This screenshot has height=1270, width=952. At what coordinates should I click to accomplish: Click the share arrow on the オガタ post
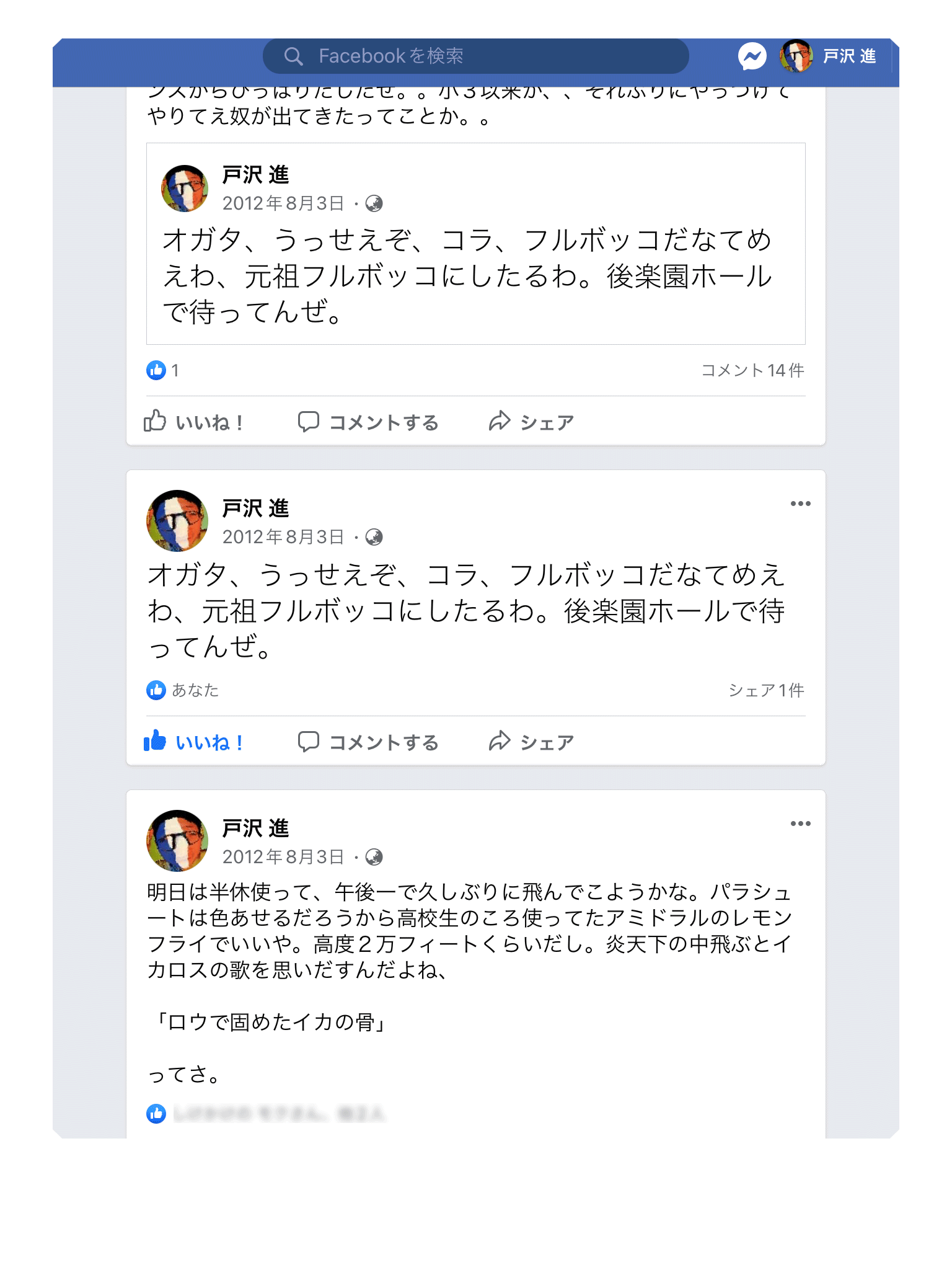coord(500,741)
